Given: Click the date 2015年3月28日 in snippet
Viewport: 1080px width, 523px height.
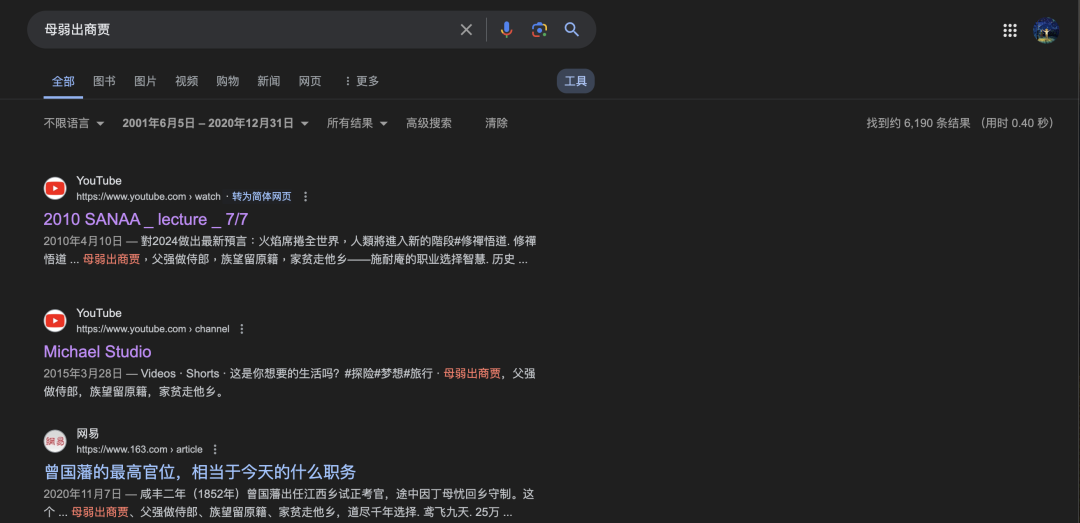Looking at the screenshot, I should coord(83,373).
